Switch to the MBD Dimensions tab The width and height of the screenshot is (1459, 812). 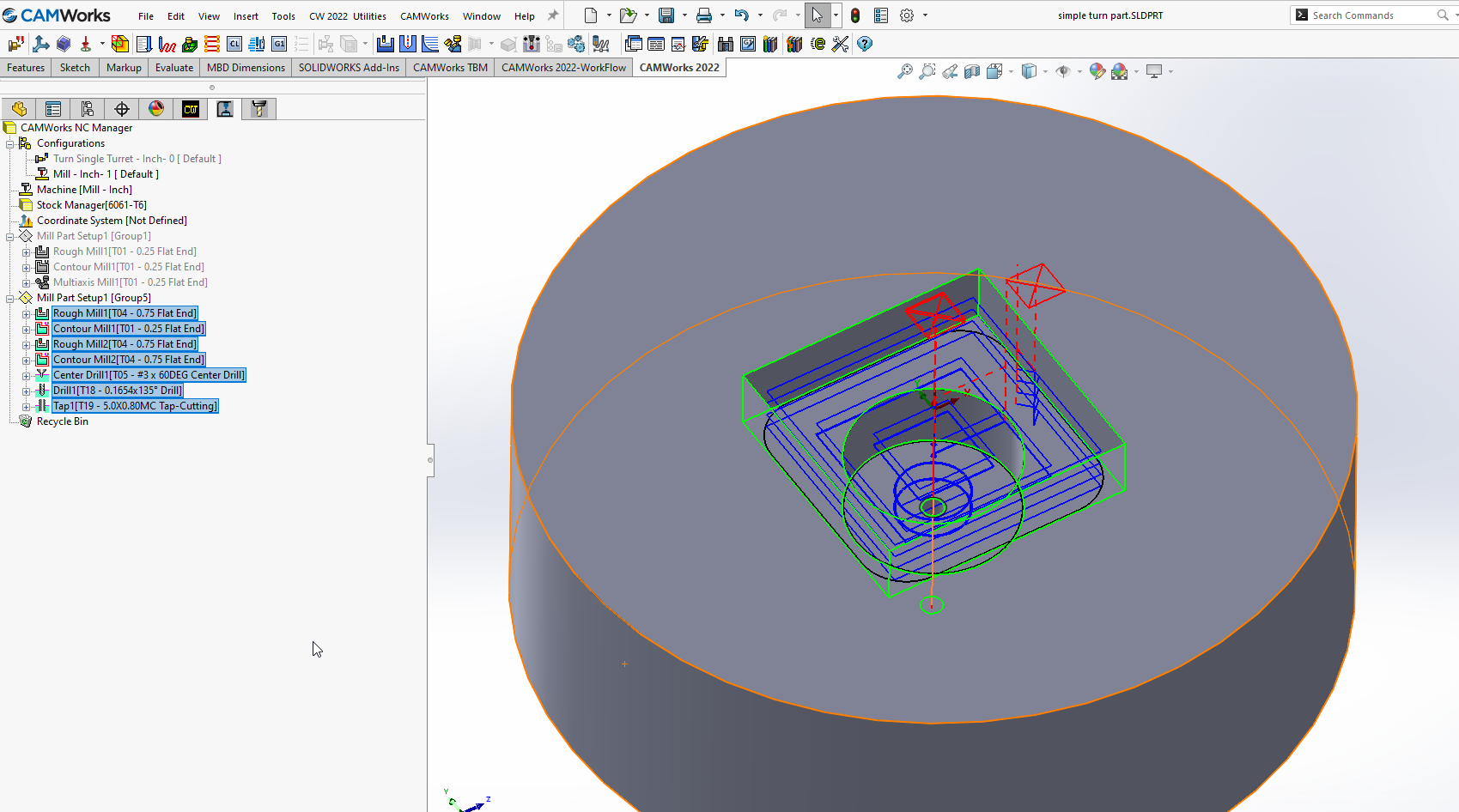tap(246, 68)
